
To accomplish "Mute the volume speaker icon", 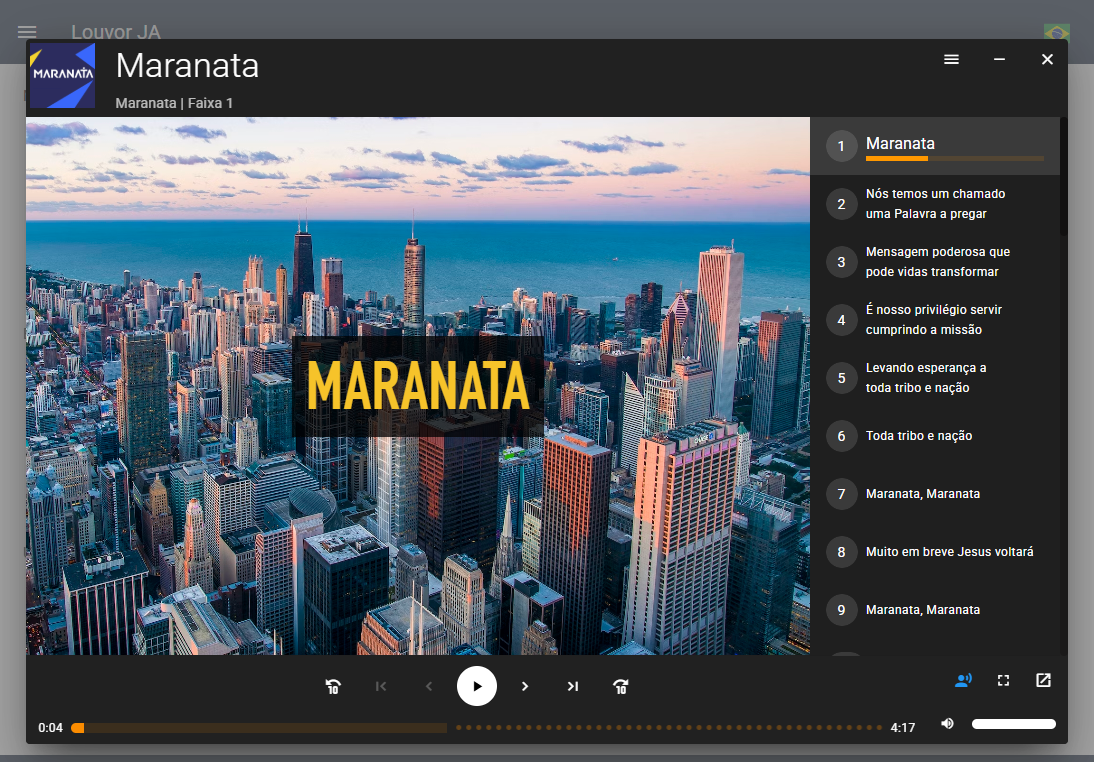I will click(x=947, y=724).
